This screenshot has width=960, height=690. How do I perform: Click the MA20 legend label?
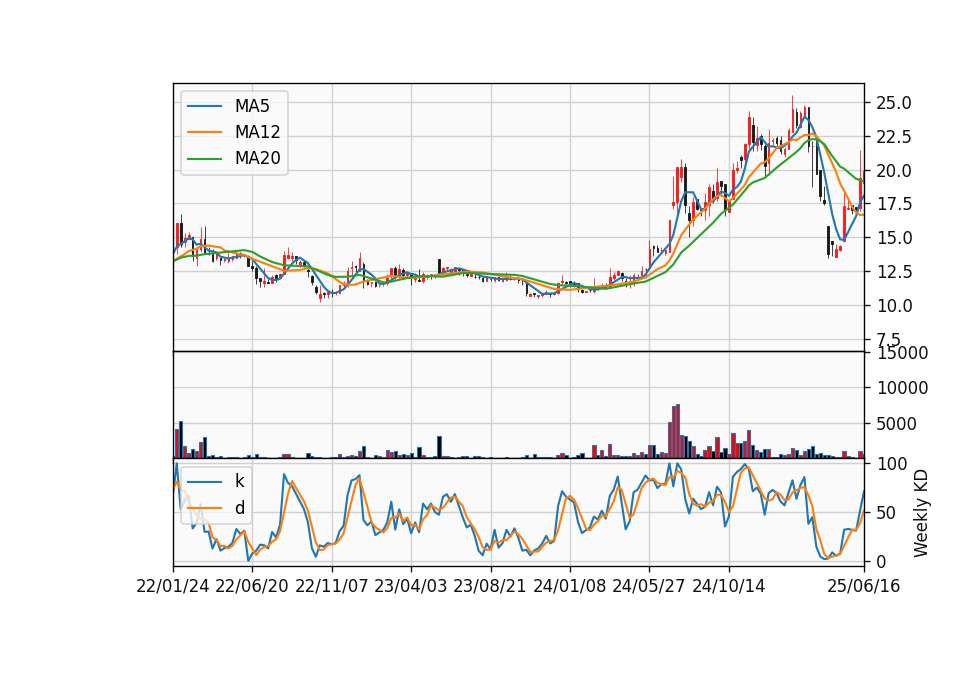click(x=257, y=158)
